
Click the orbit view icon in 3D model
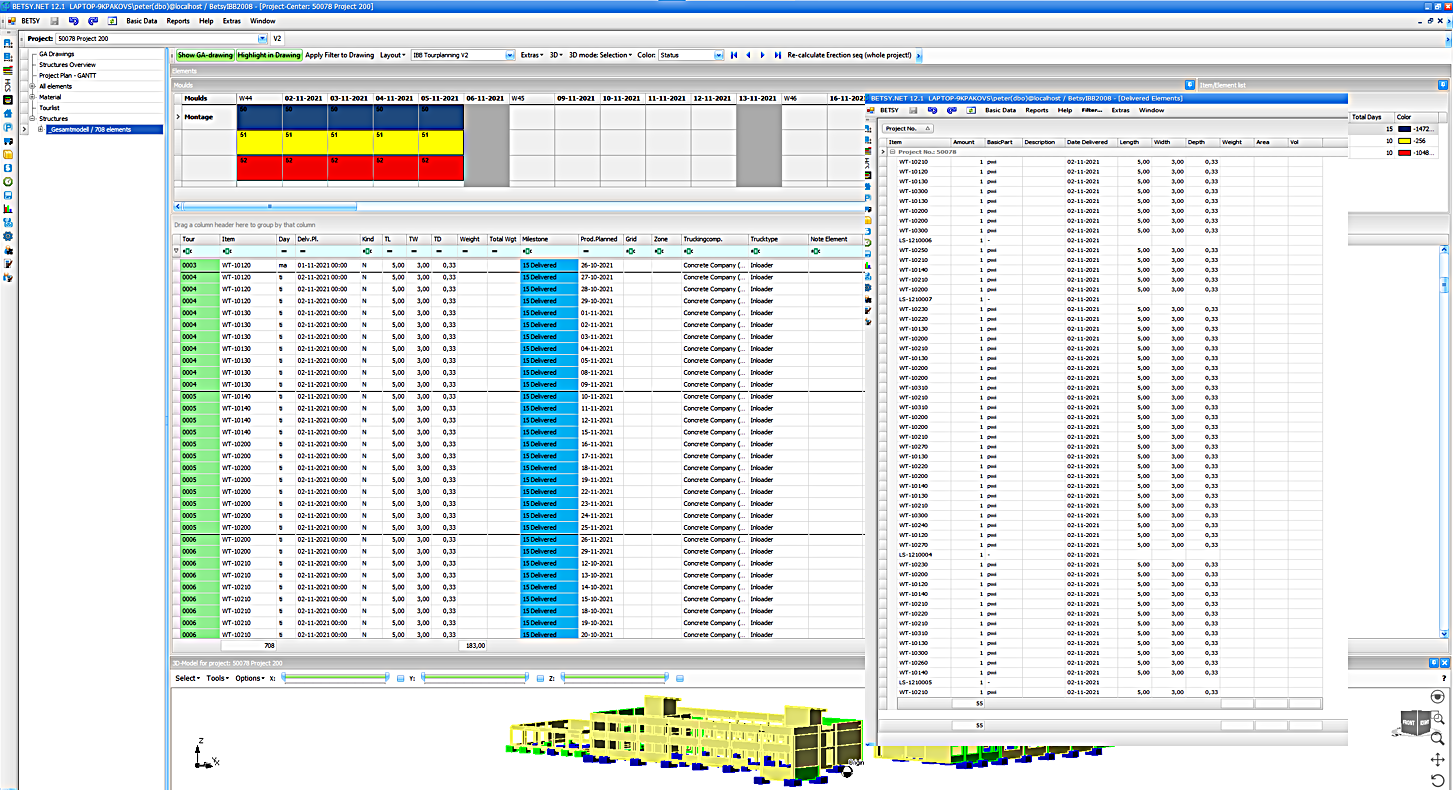[x=1438, y=697]
